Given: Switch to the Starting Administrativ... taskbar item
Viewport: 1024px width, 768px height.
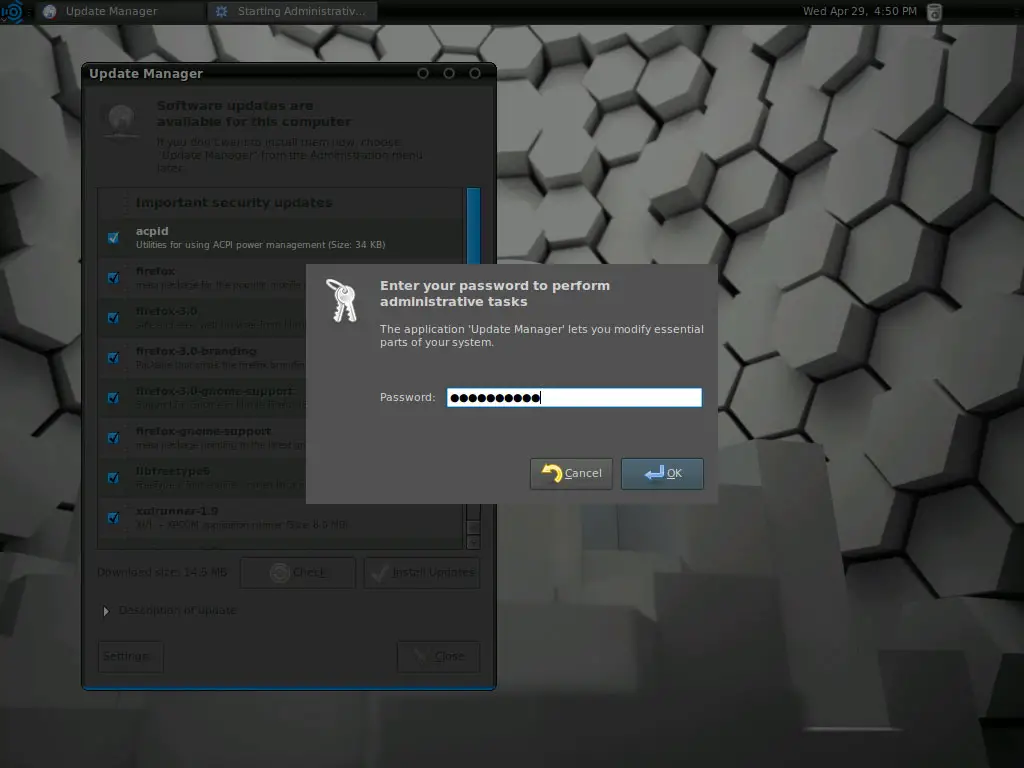Looking at the screenshot, I should coord(292,11).
